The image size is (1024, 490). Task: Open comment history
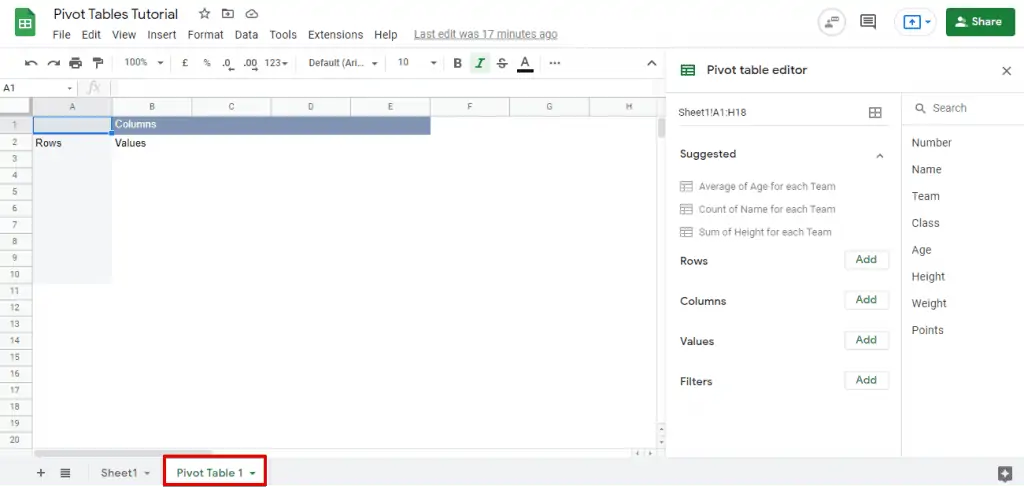click(x=868, y=22)
